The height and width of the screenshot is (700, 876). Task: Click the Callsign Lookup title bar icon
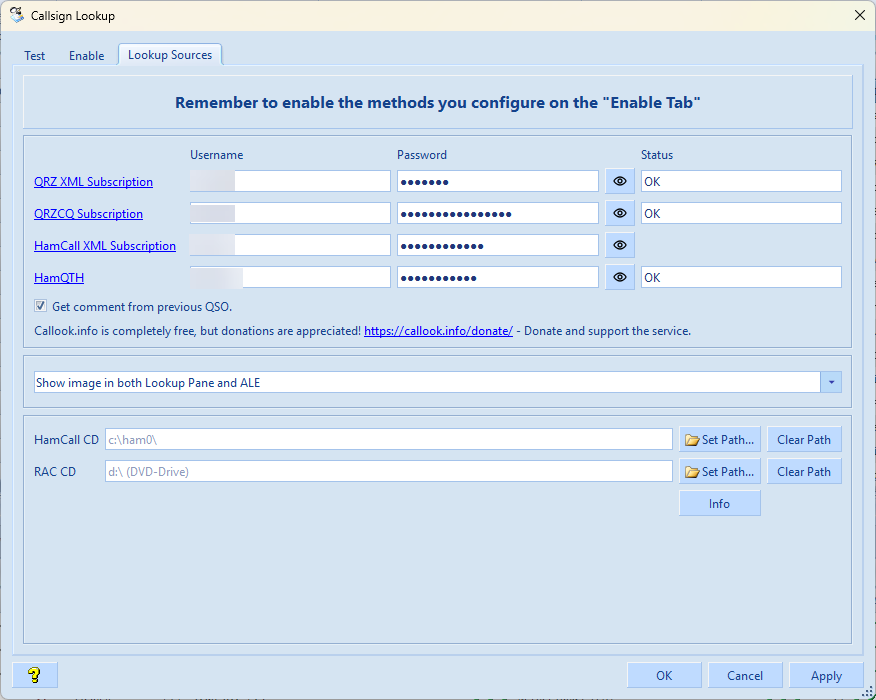click(17, 15)
